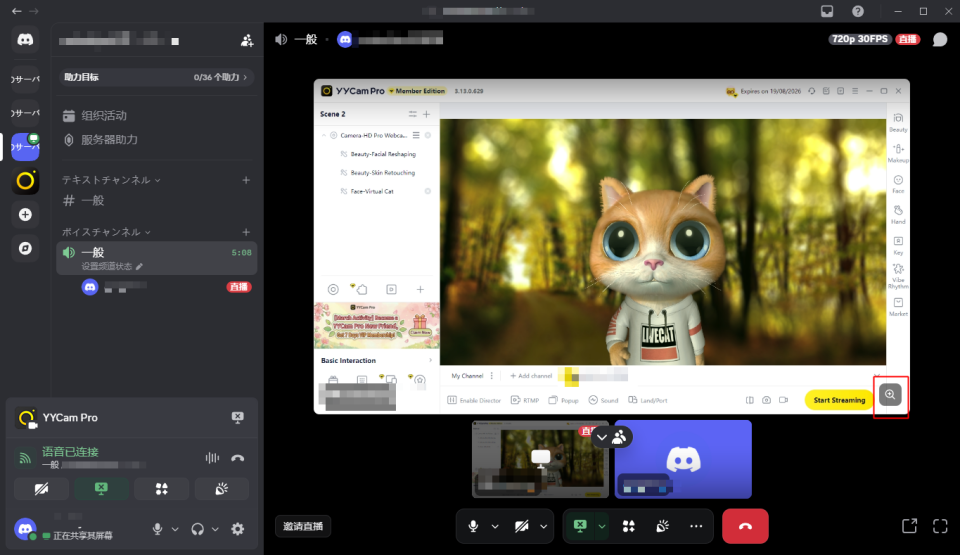Screen dimensions: 960x555
Task: Expand microphone options arrow in call controls
Action: click(495, 526)
